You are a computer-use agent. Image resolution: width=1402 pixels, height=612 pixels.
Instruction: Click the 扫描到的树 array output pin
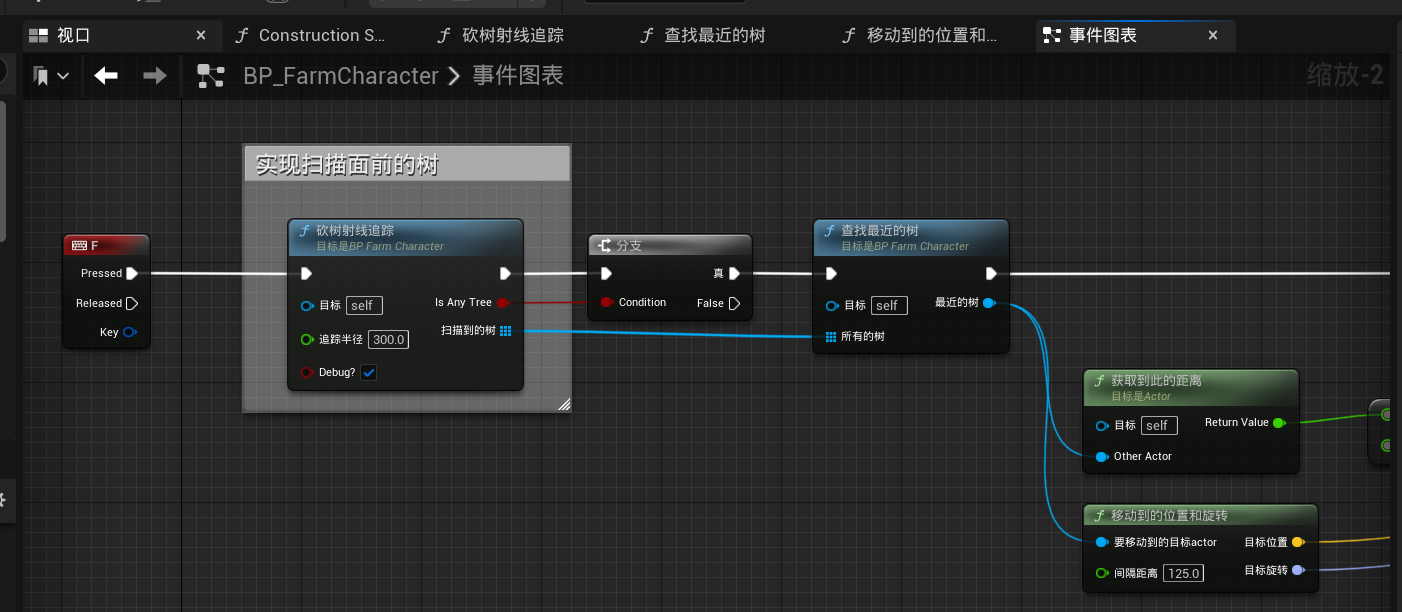(x=505, y=330)
